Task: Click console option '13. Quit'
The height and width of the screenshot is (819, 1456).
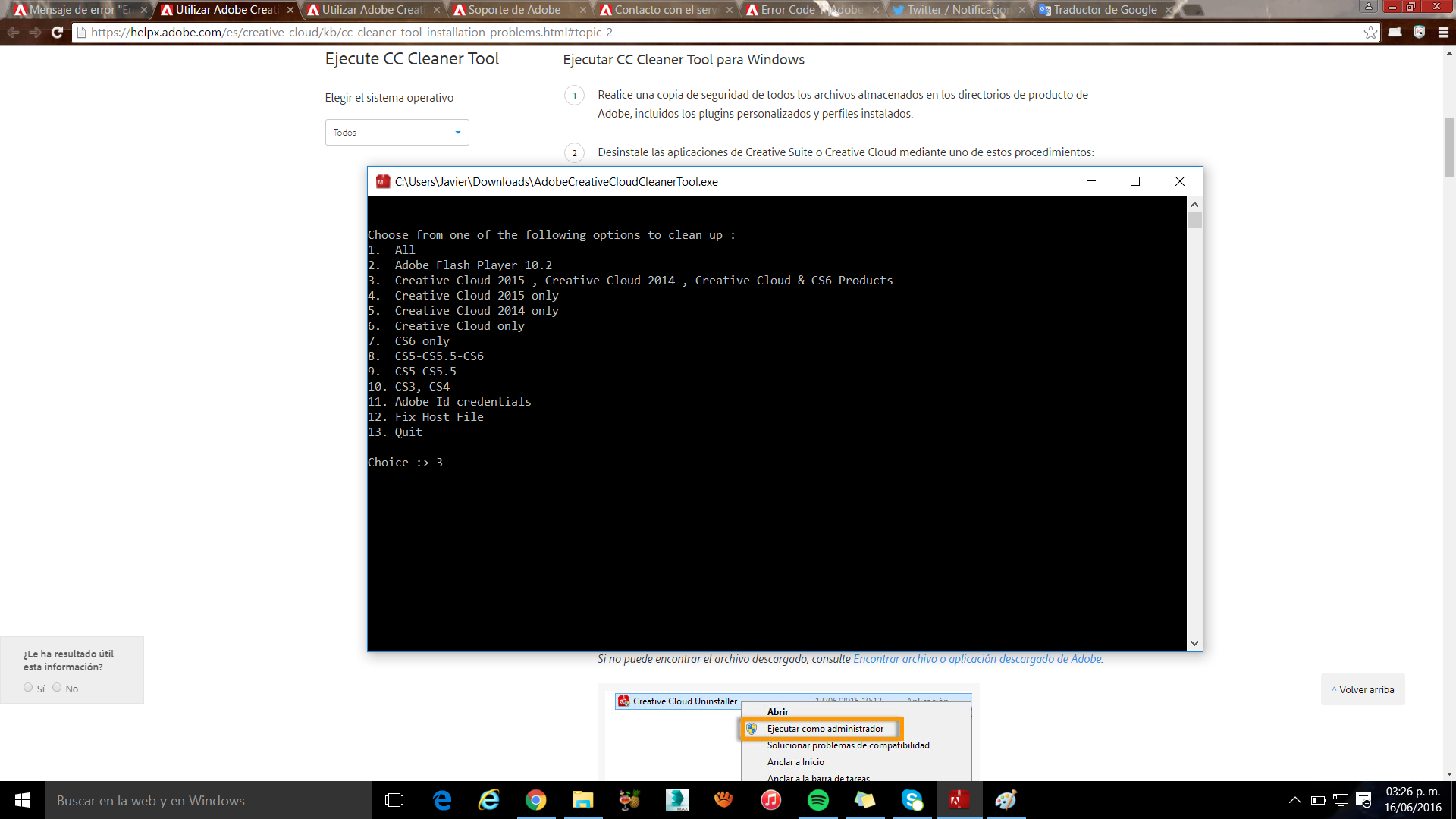Action: click(x=395, y=431)
